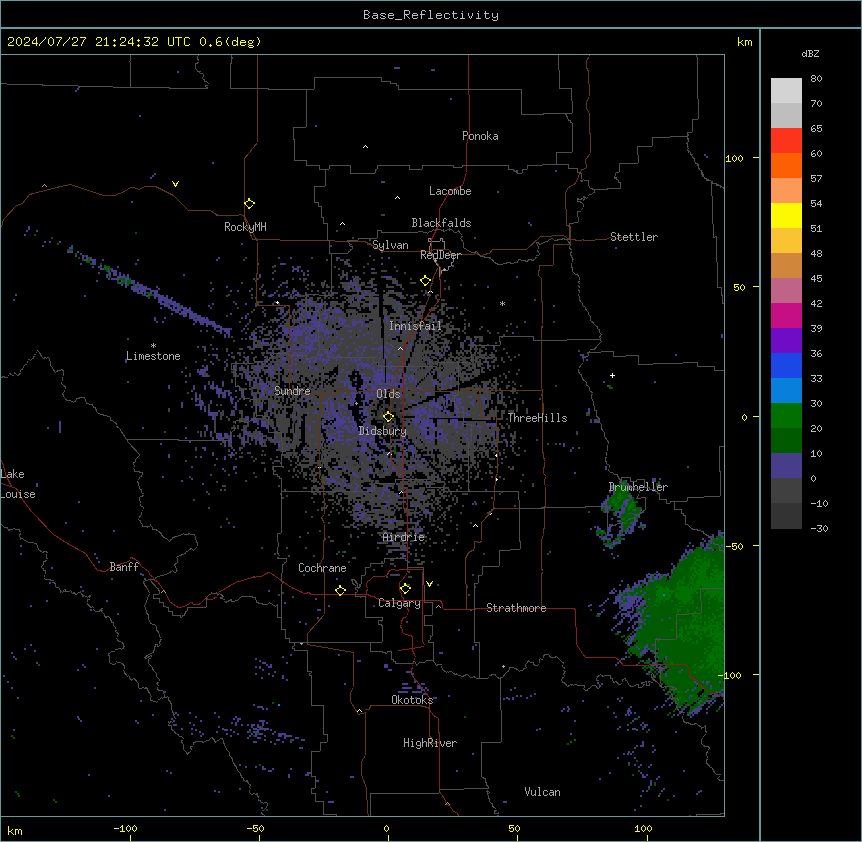Screen dimensions: 862x842
Task: Click the Blackfalds city label
Action: click(441, 223)
